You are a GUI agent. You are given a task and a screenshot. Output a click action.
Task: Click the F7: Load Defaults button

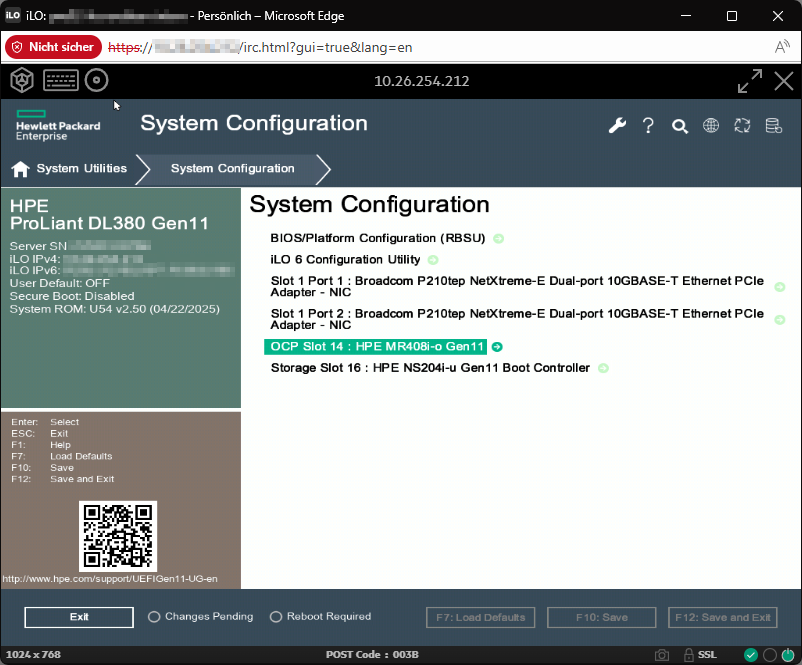point(481,617)
